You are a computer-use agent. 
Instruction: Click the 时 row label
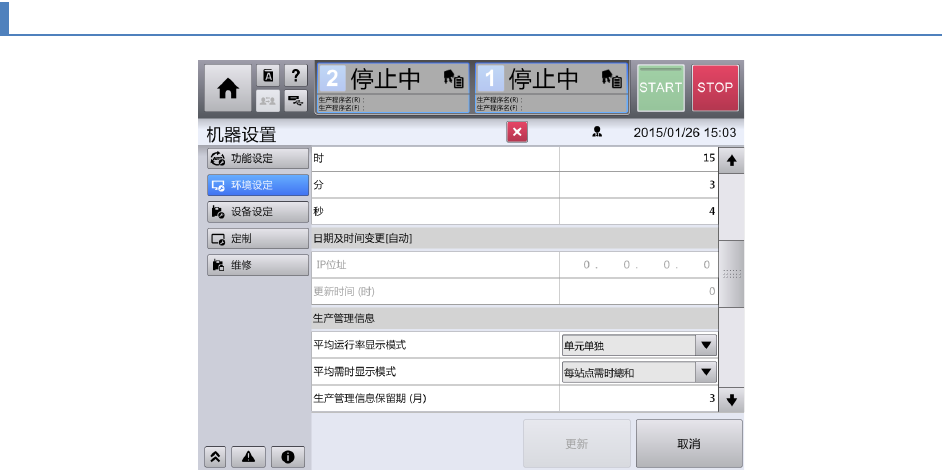coord(319,159)
